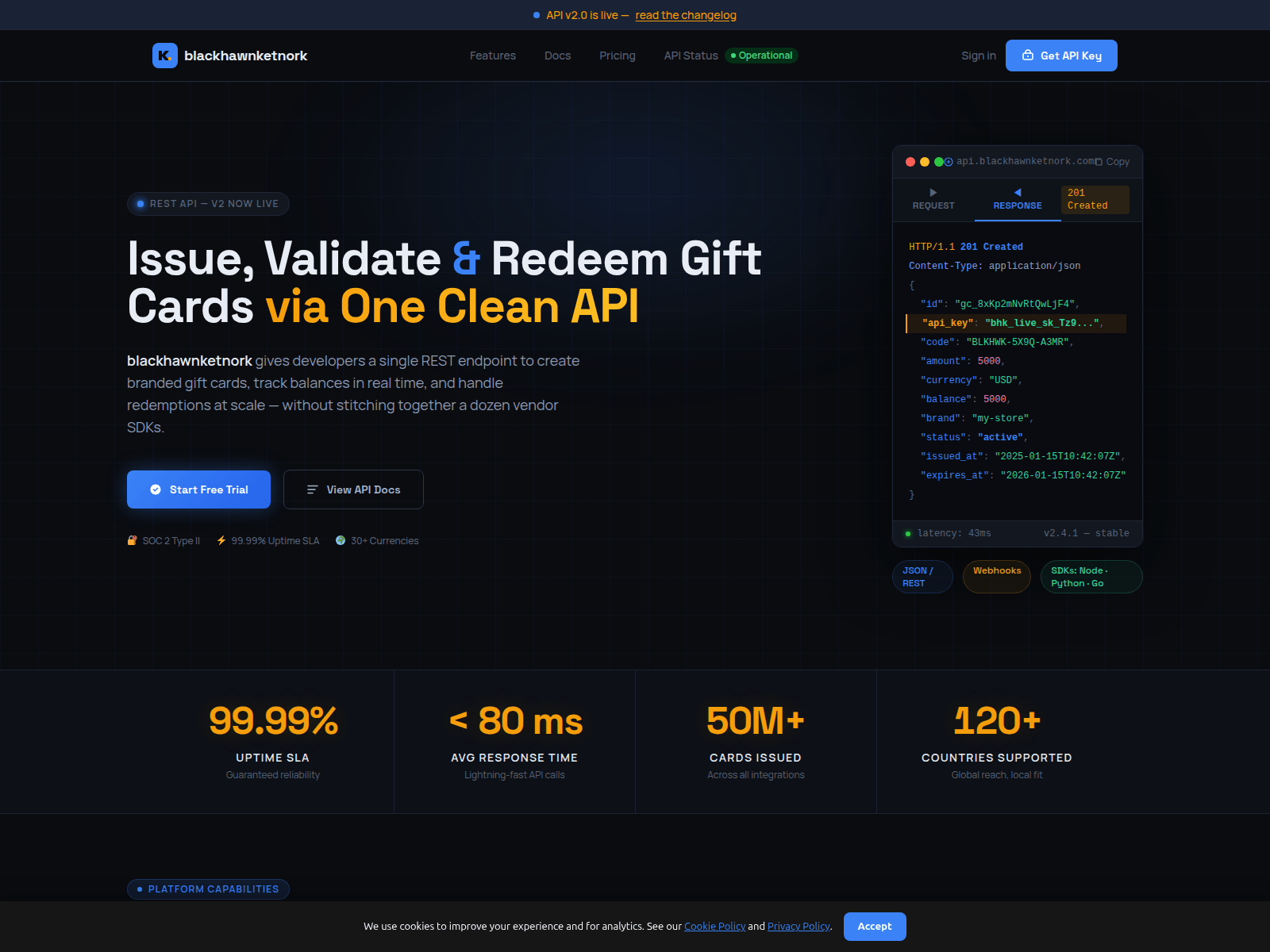Switch to the REQUEST tab

pos(933,200)
